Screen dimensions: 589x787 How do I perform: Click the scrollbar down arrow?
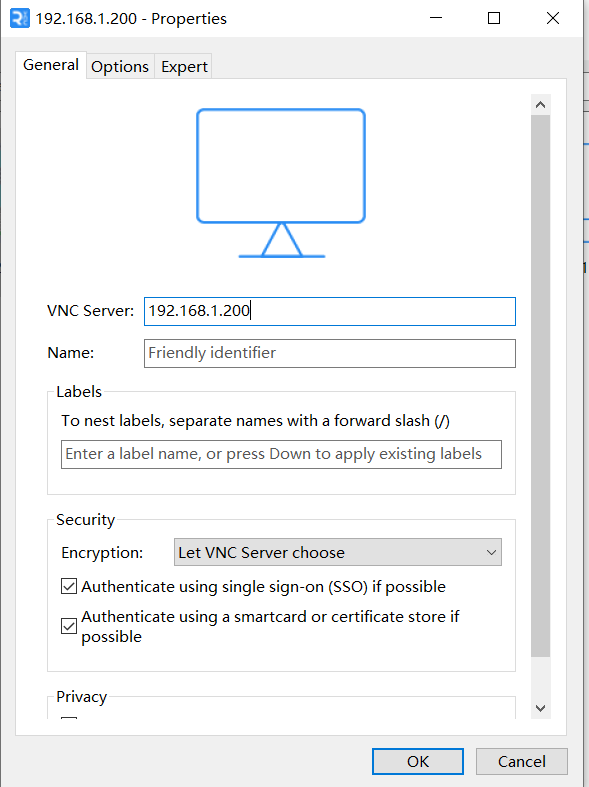[x=540, y=708]
